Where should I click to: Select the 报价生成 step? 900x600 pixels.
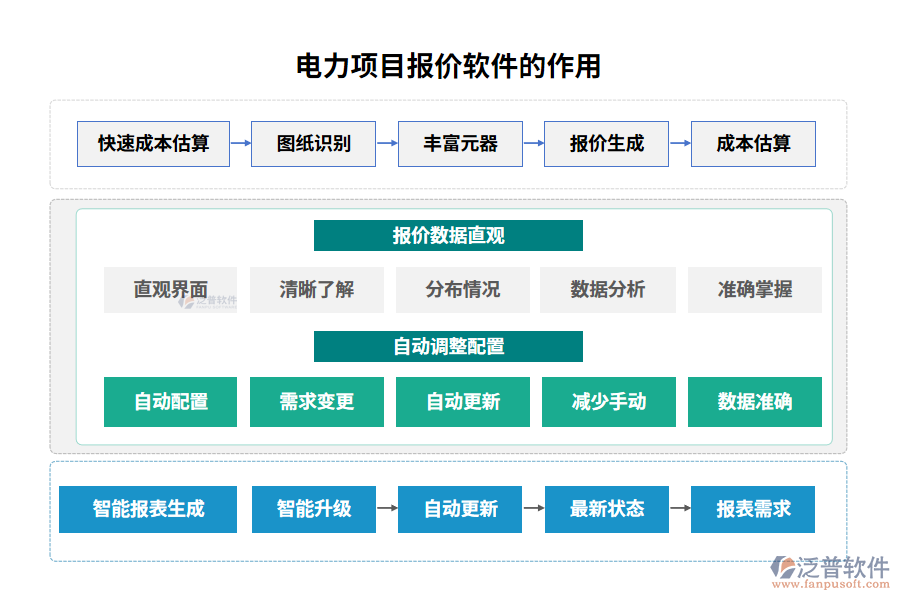(606, 144)
